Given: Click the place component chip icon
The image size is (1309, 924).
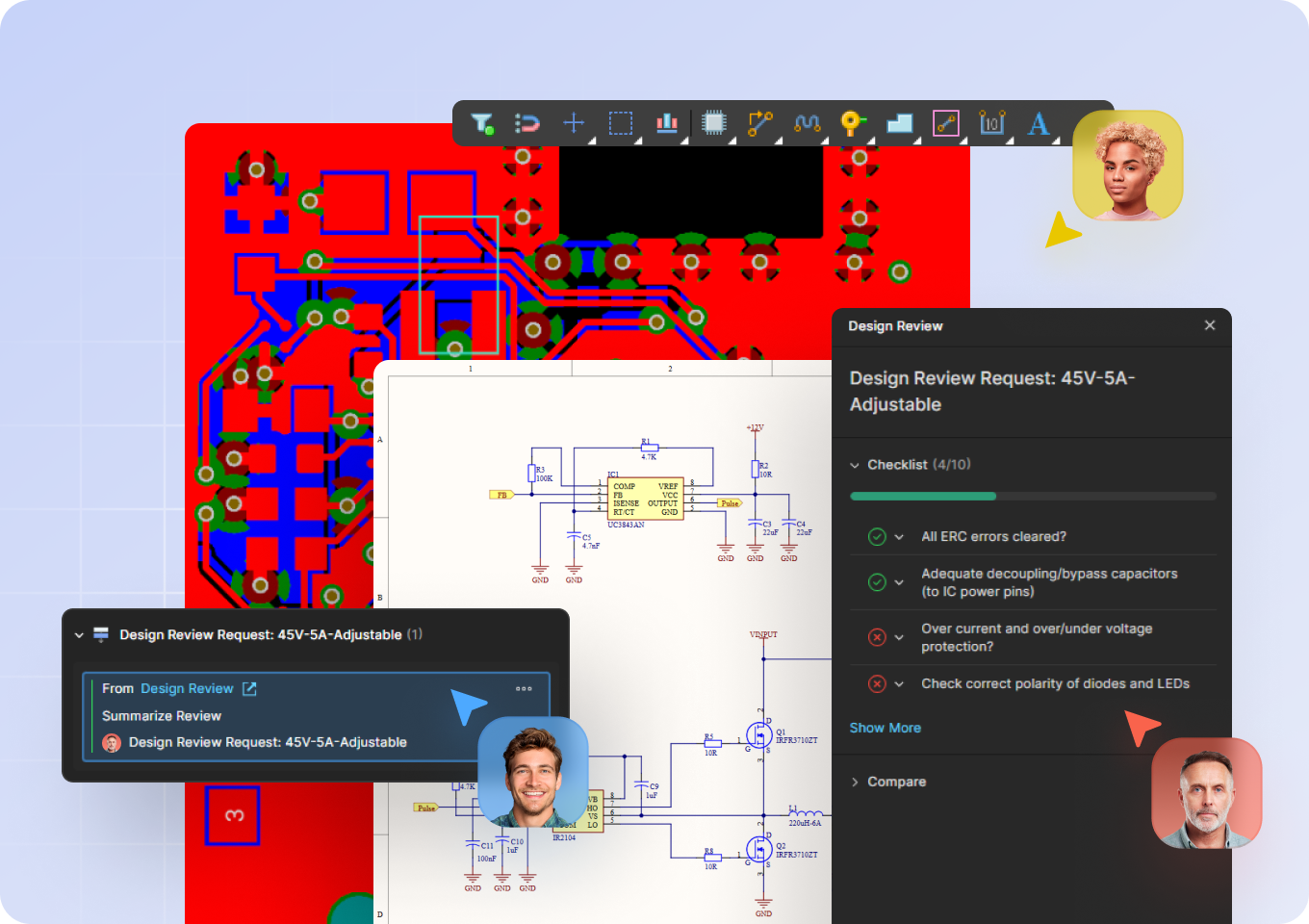Looking at the screenshot, I should coord(713,123).
